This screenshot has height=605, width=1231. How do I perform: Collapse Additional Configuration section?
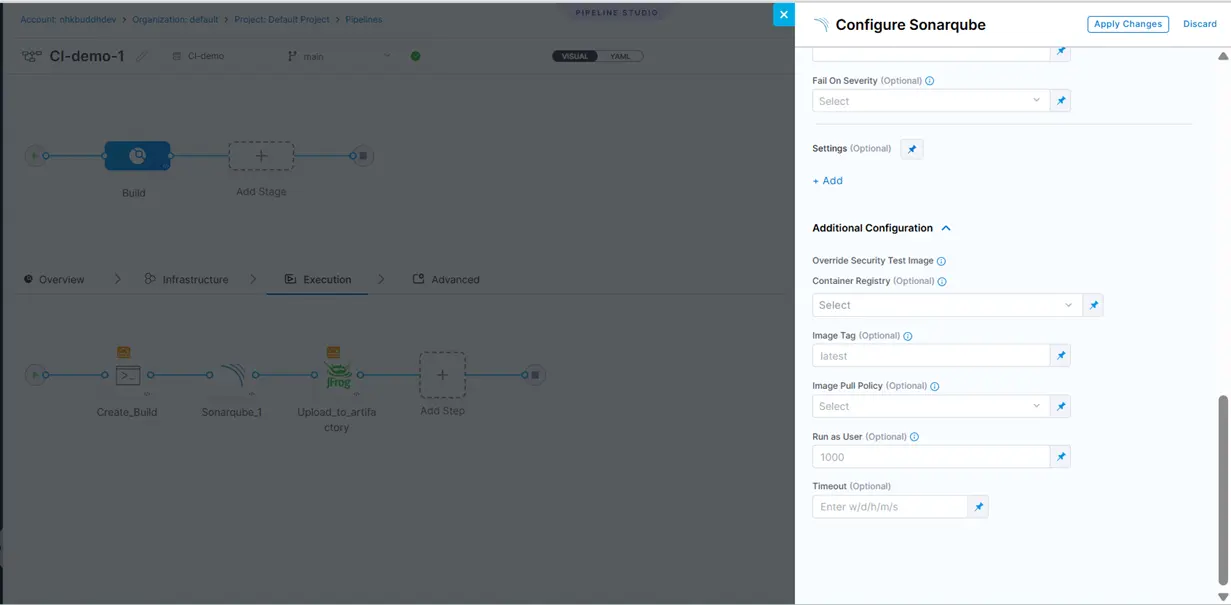pyautogui.click(x=946, y=228)
